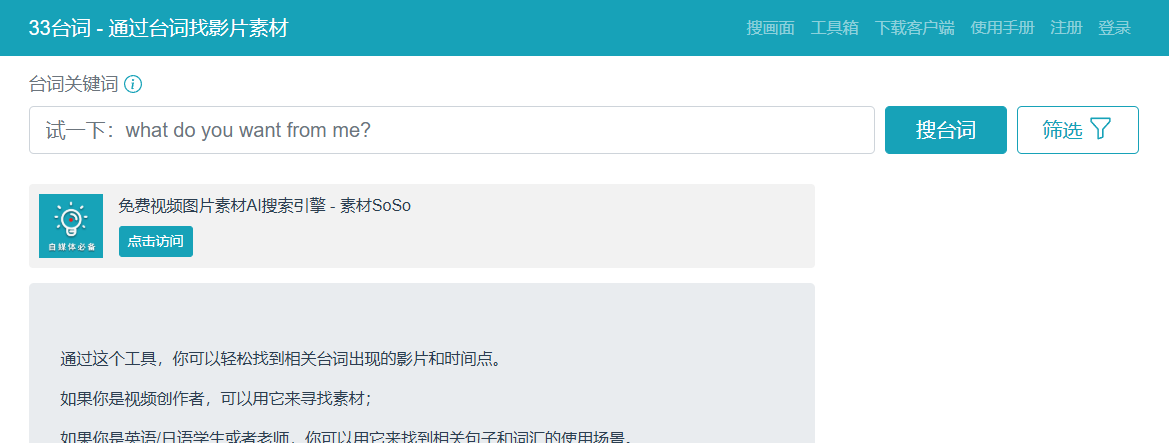Click the line starting 如果你是视频创作者
1169x443 pixels.
[215, 398]
